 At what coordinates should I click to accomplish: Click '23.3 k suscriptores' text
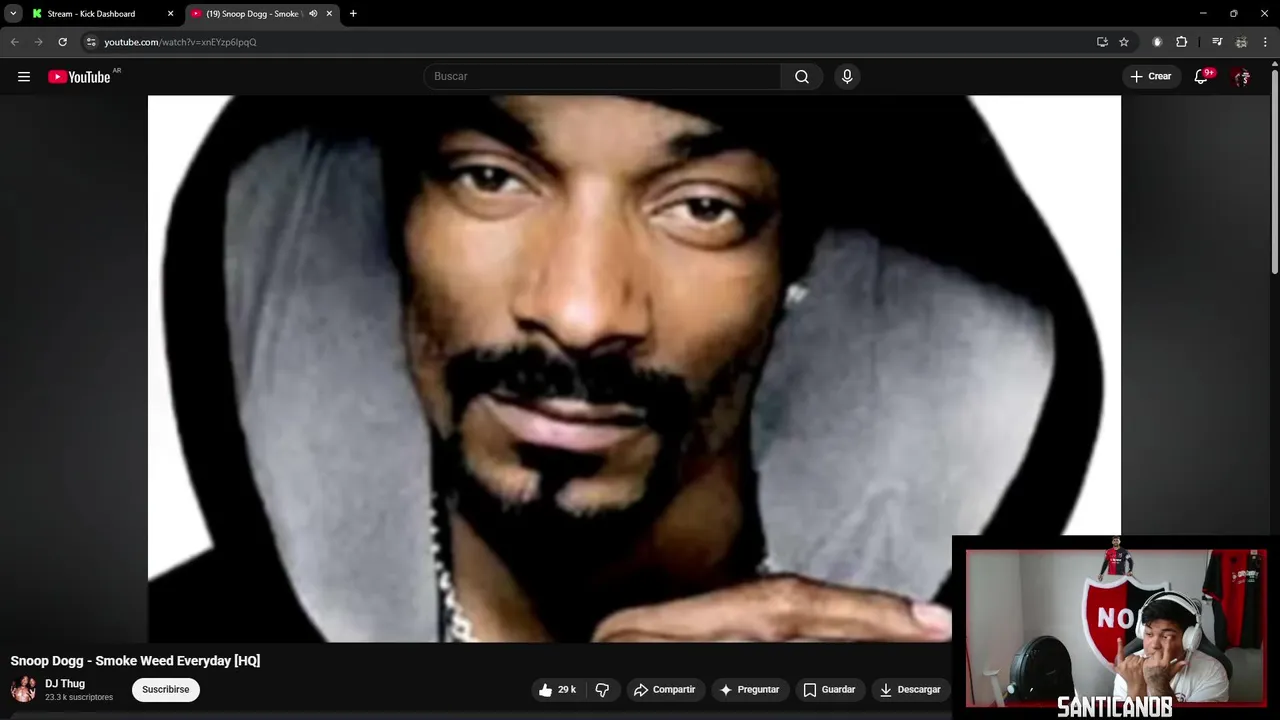coord(79,697)
